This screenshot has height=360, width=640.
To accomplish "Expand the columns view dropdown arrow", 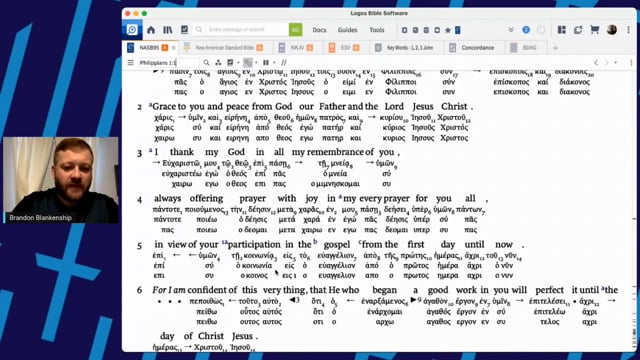I will pos(274,63).
